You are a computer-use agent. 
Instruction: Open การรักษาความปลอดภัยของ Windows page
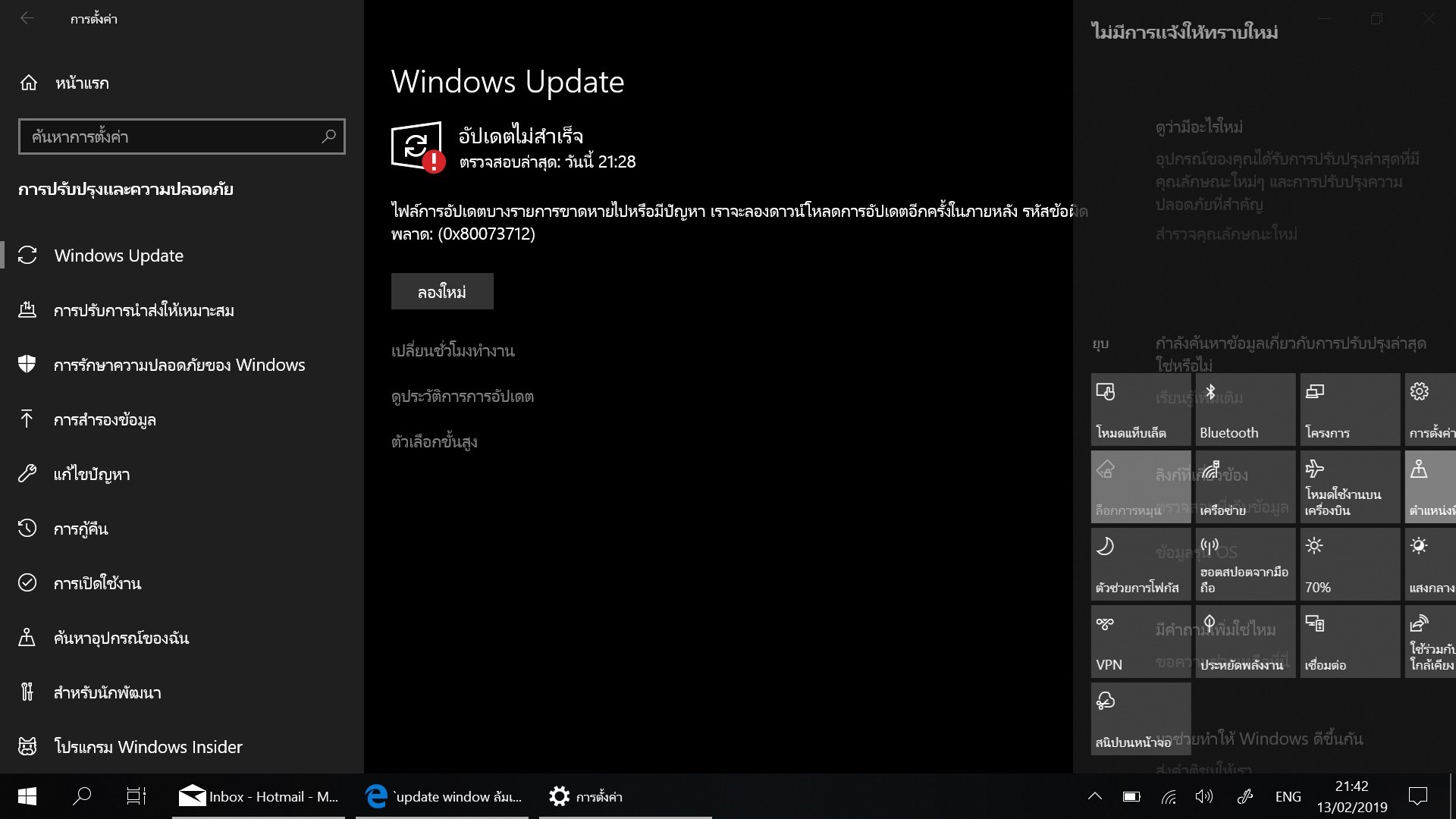click(x=182, y=365)
